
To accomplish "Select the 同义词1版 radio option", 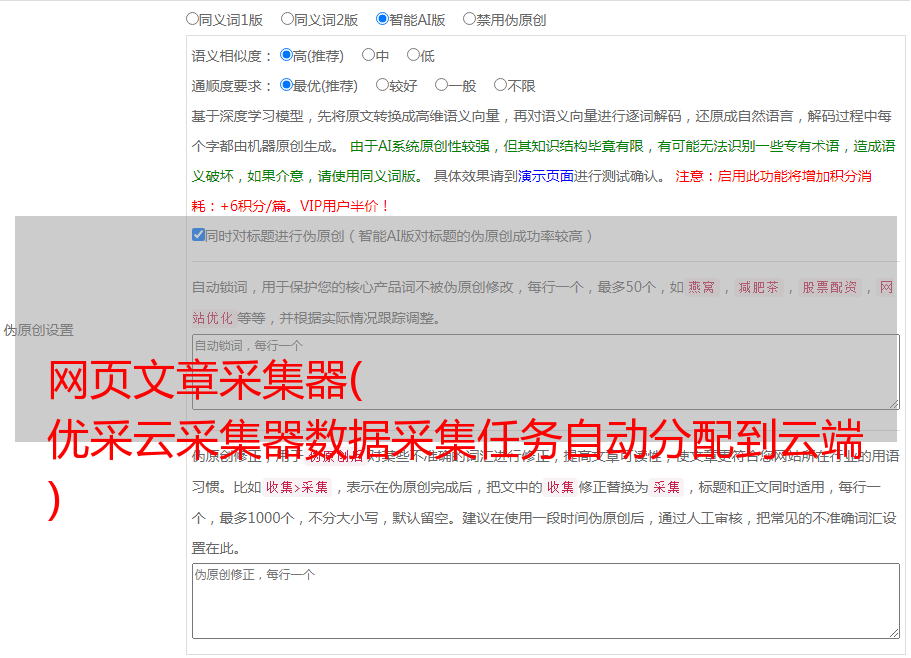I will coord(193,18).
